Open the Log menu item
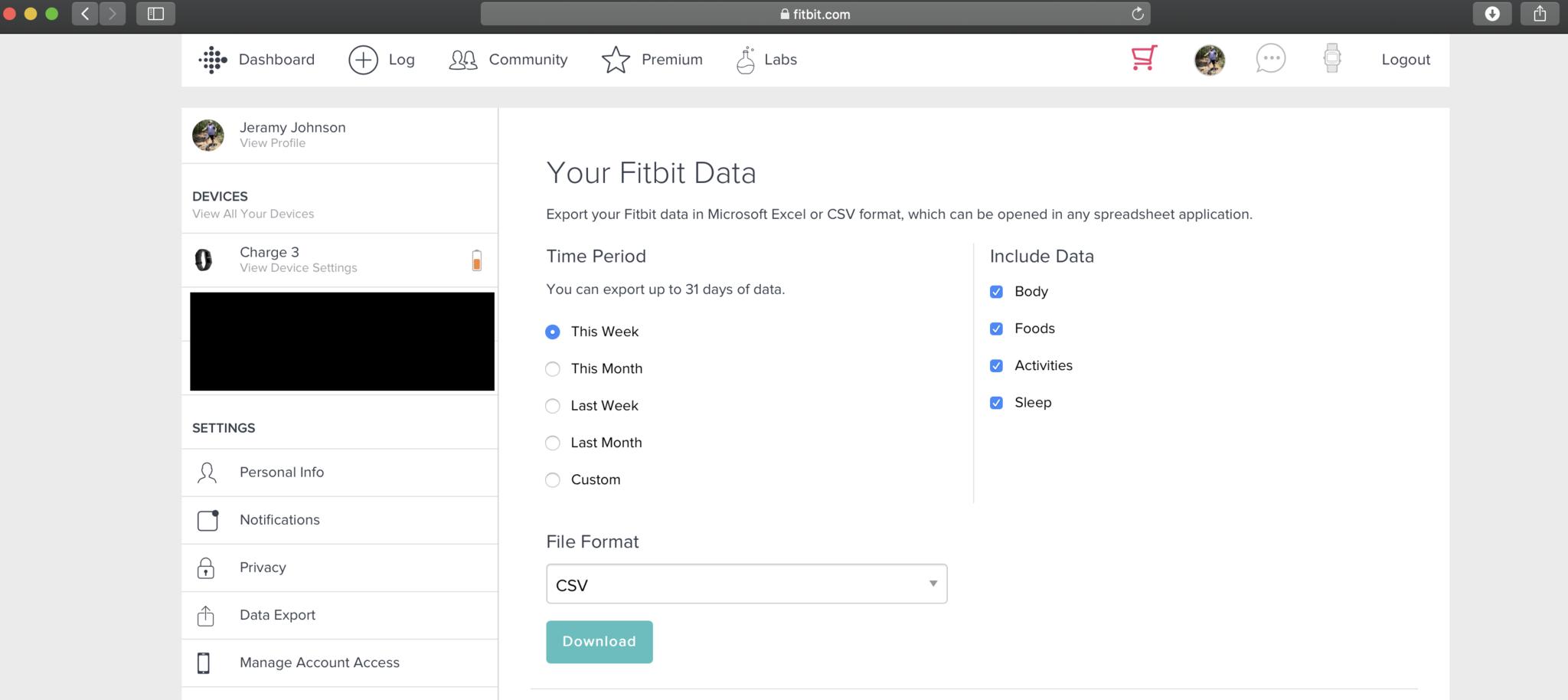 401,60
